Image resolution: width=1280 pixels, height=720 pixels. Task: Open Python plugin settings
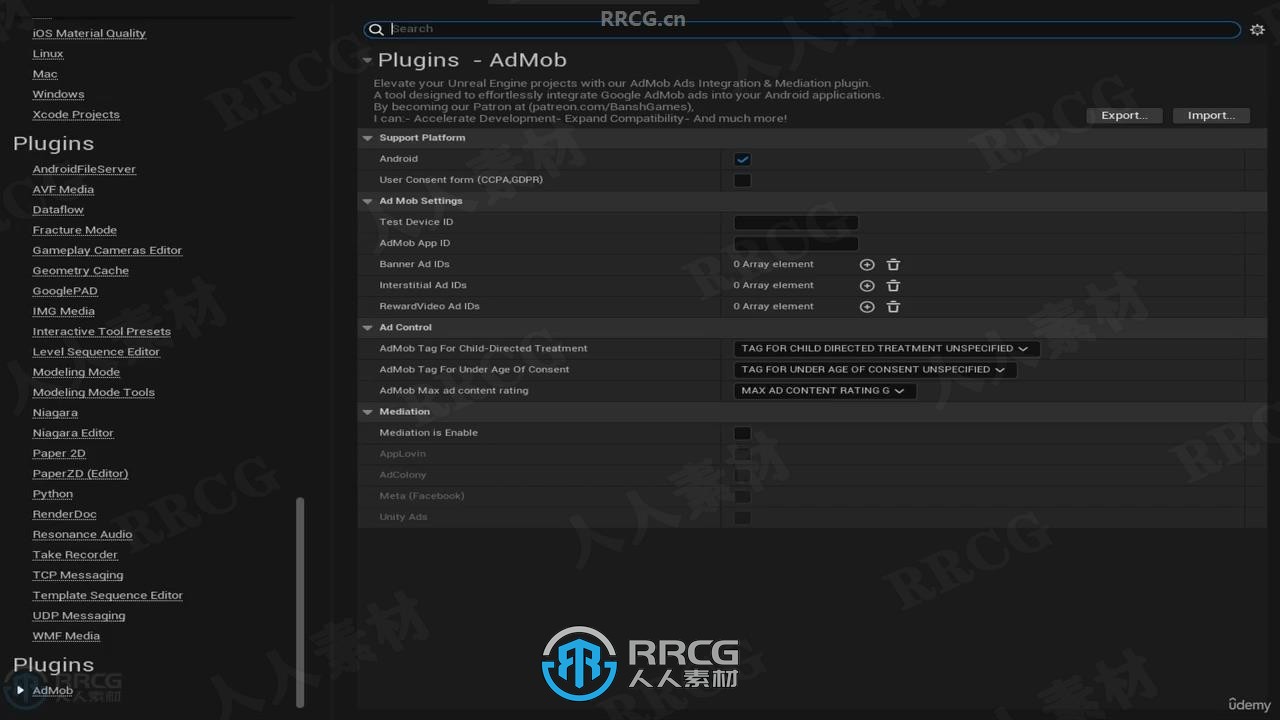point(53,494)
